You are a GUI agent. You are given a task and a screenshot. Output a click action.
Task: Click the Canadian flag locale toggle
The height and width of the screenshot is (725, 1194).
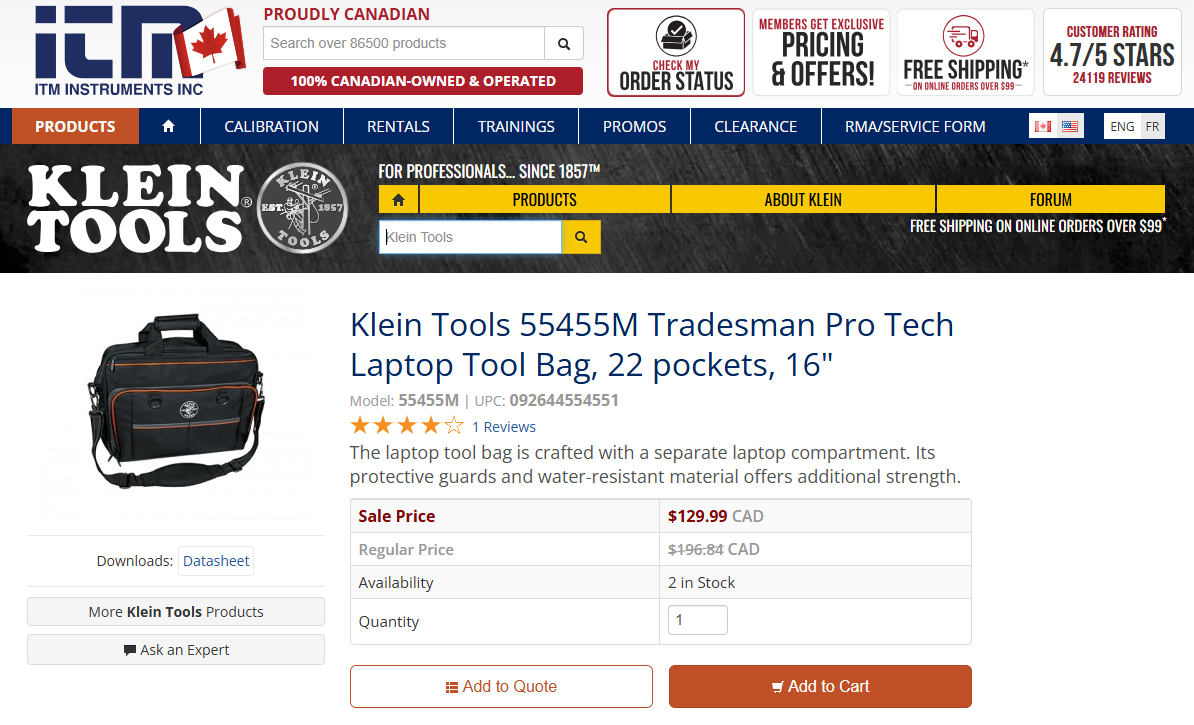(x=1044, y=126)
